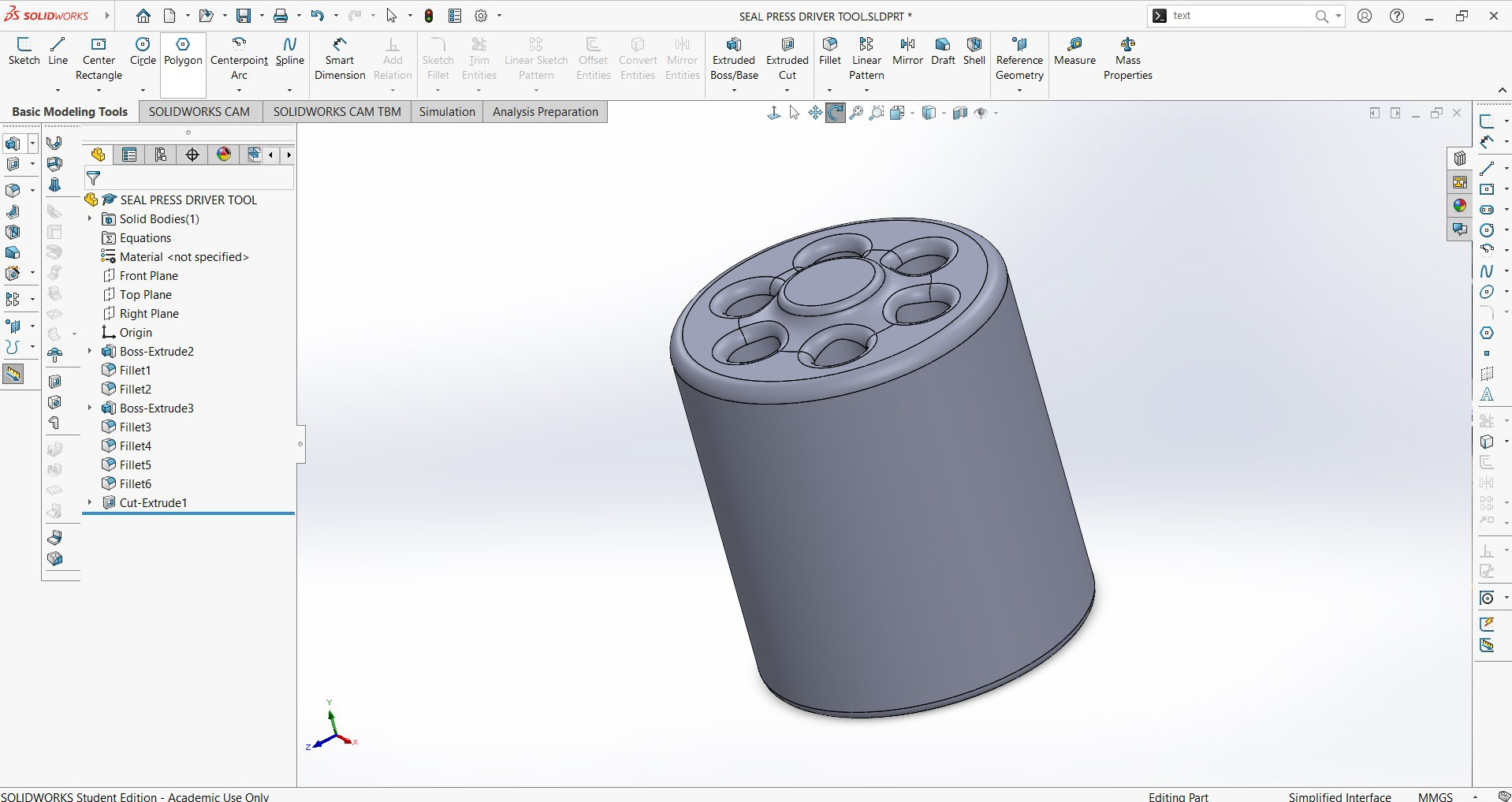Open Mass Properties
1512x802 pixels.
pyautogui.click(x=1127, y=59)
